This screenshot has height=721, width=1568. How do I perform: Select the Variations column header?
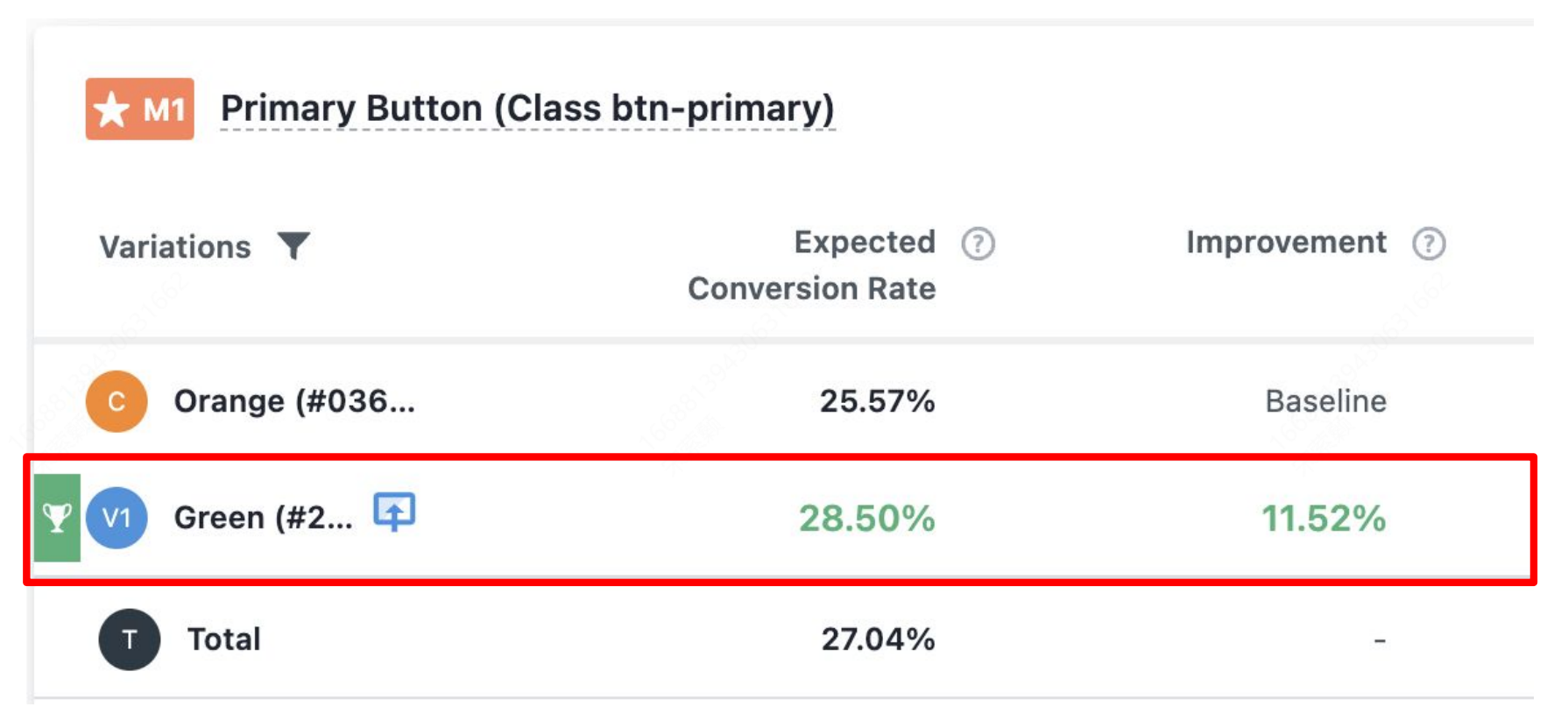click(173, 246)
